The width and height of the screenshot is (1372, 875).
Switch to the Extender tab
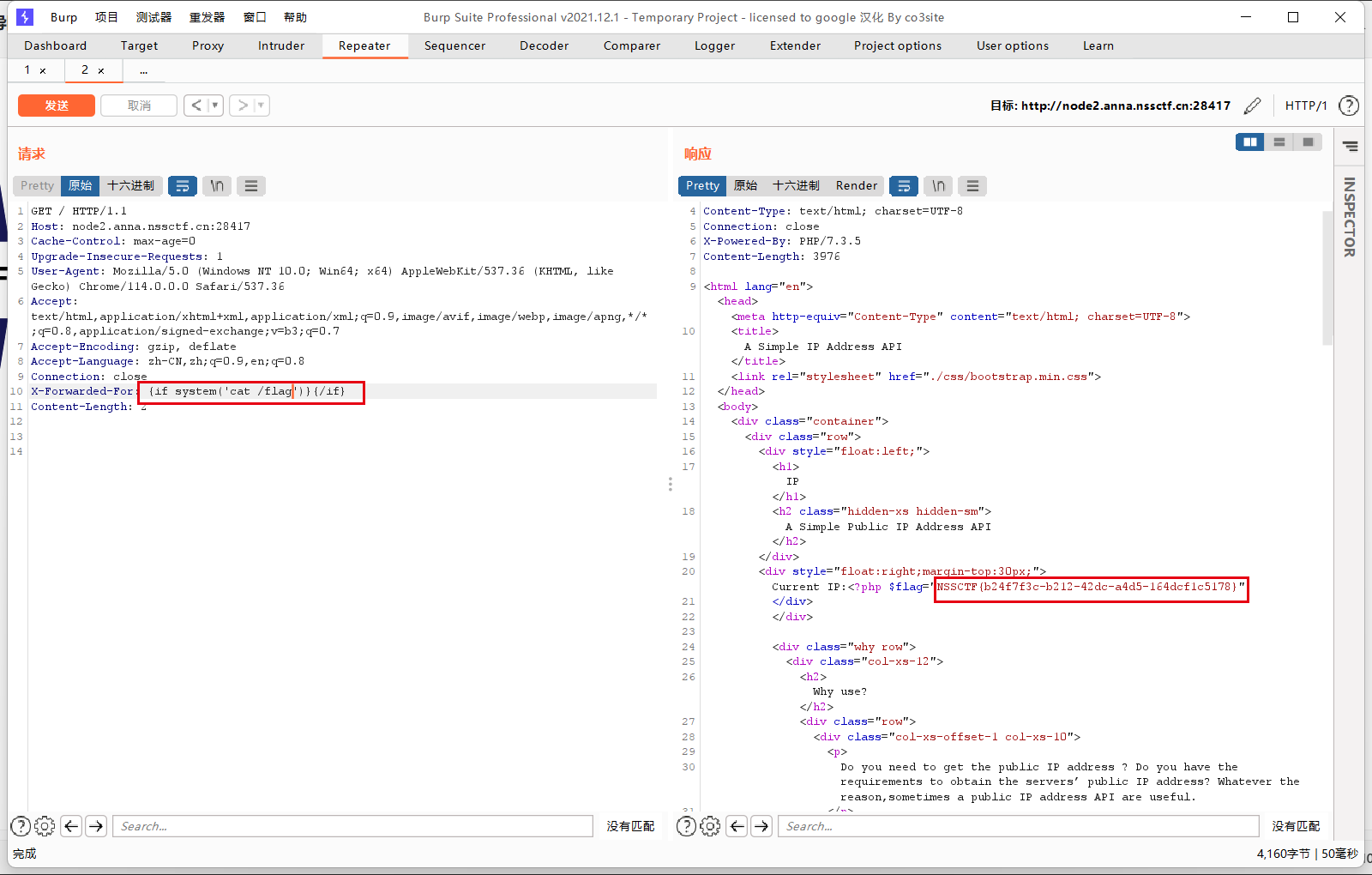click(795, 45)
